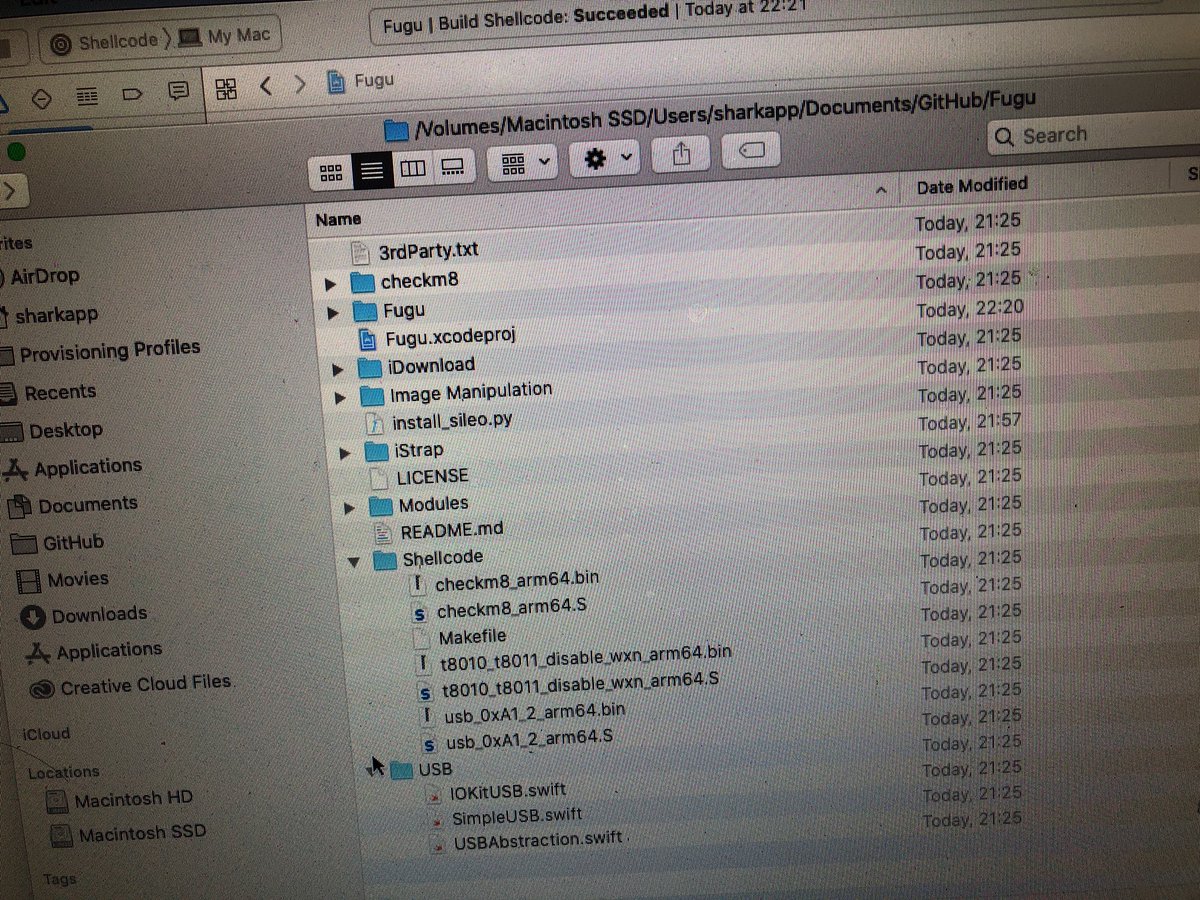
Task: Click the Edit Tags toolbar button
Action: tap(751, 150)
